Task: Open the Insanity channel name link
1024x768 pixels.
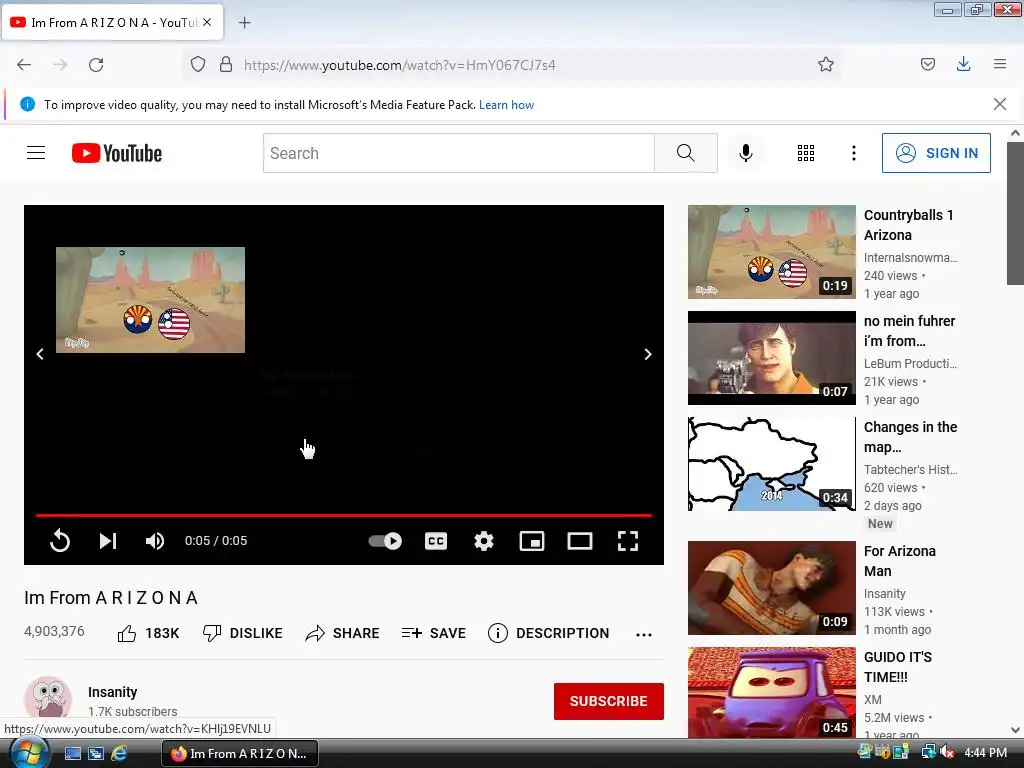Action: tap(112, 692)
